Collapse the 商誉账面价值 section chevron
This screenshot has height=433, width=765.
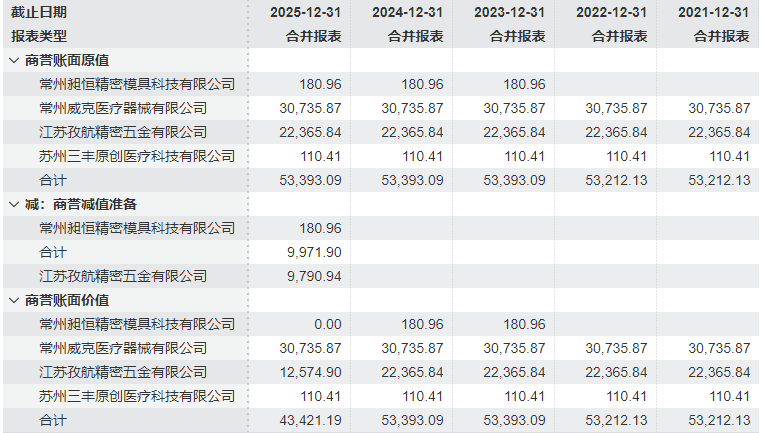[x=14, y=301]
